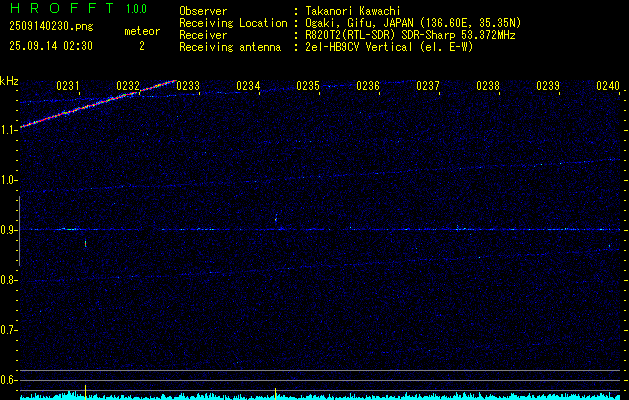The image size is (629, 400).
Task: Click the meteor label
Action: coord(142,31)
